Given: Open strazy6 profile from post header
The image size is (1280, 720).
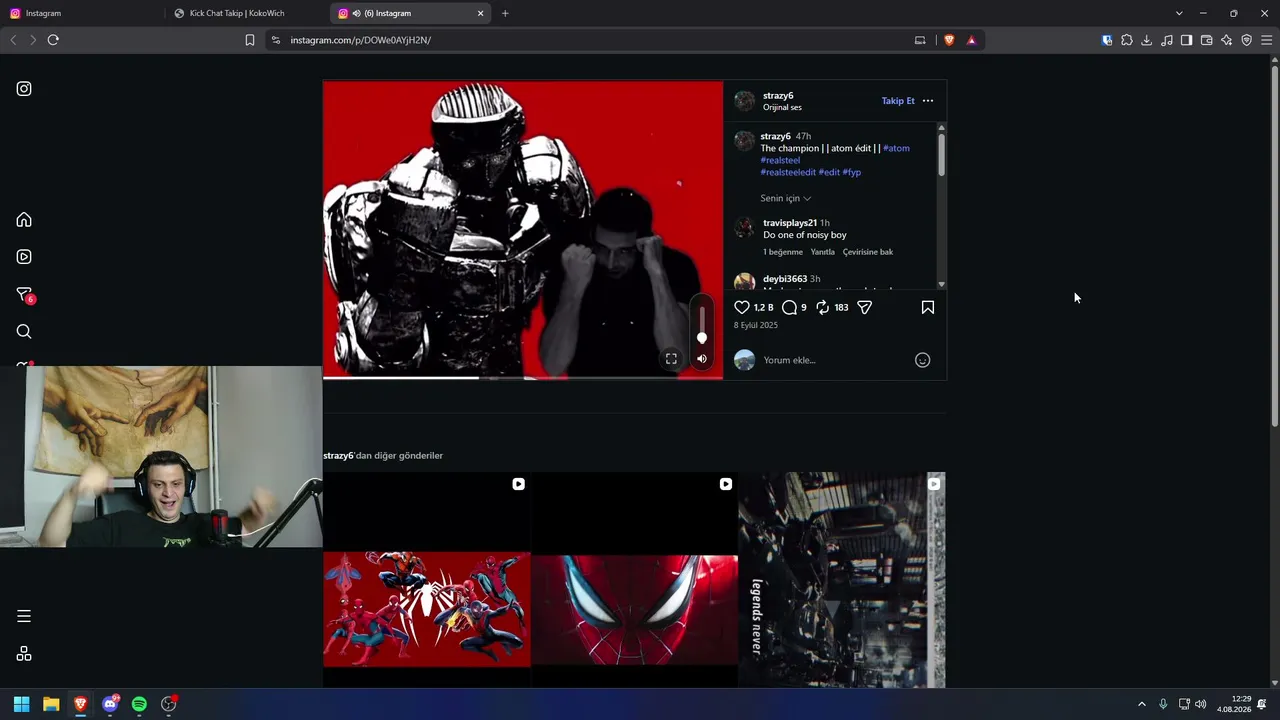Looking at the screenshot, I should 778,96.
